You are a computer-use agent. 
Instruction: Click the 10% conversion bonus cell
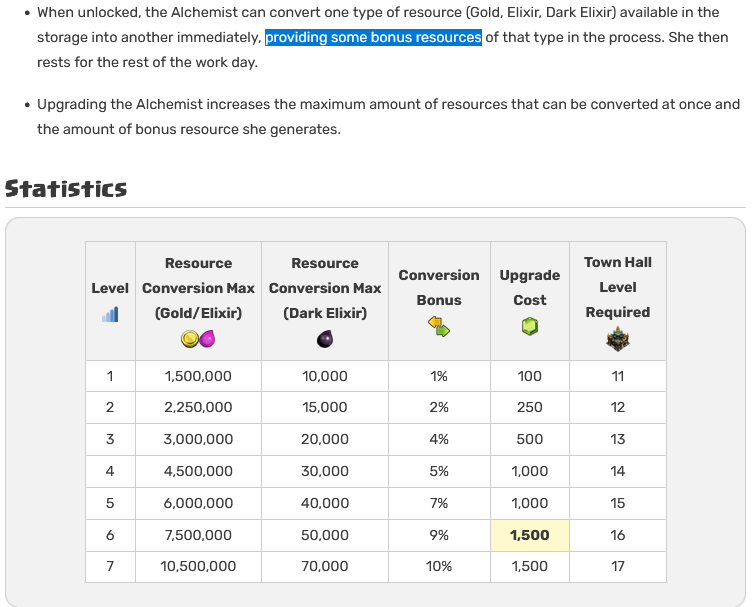pos(439,566)
